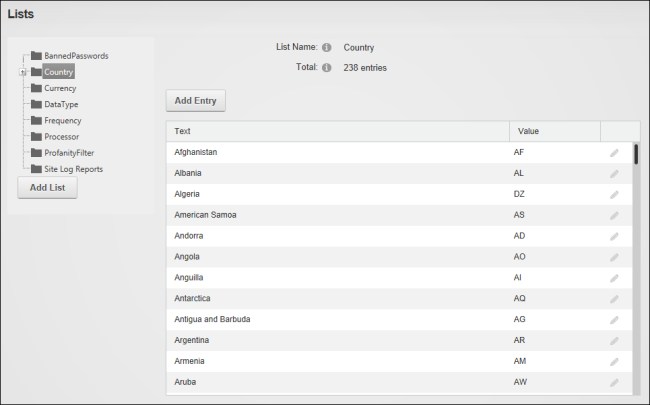
Task: Click the Anguilla text cell
Action: pos(338,278)
